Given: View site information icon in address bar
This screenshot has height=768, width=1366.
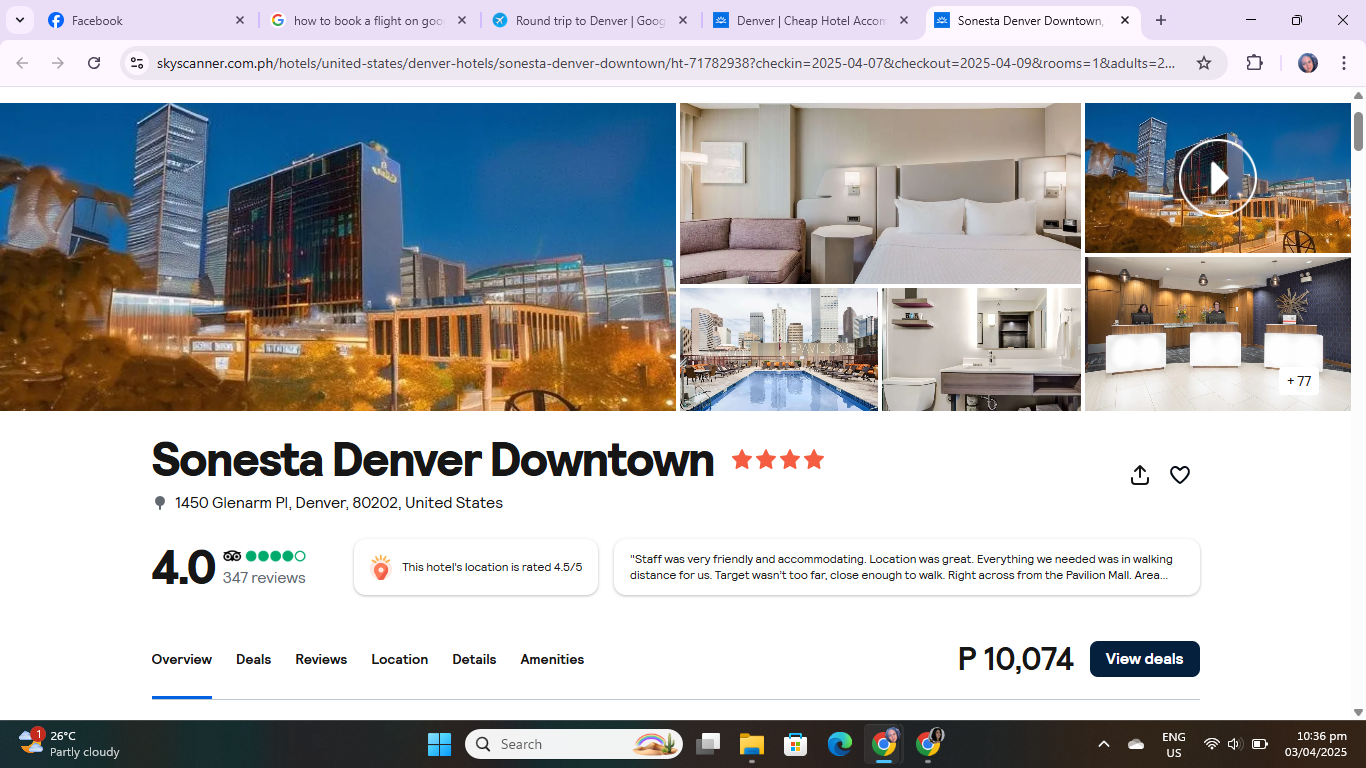Looking at the screenshot, I should coord(137,63).
